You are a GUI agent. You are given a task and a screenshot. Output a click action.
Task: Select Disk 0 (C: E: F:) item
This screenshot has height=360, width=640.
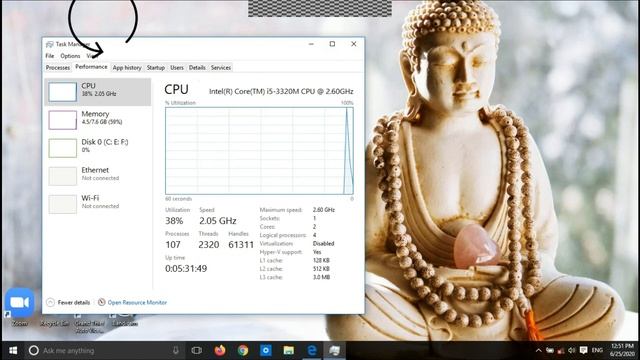point(98,148)
